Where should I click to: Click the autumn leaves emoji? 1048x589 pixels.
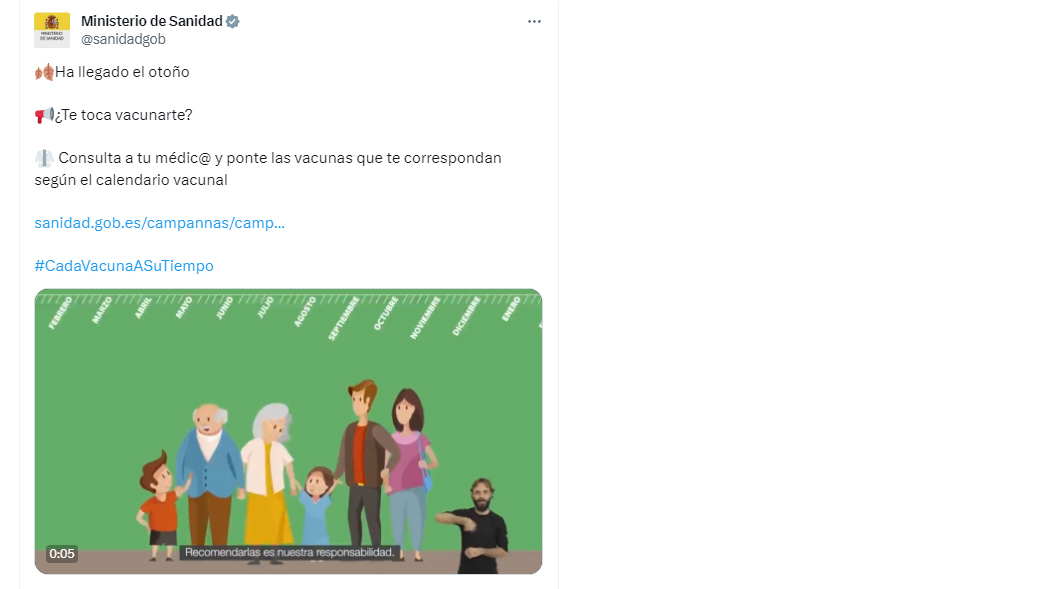[x=44, y=72]
